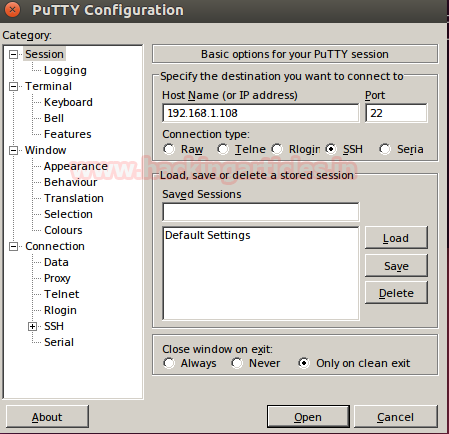
Task: Collapse the Window tree node
Action: tap(13, 151)
